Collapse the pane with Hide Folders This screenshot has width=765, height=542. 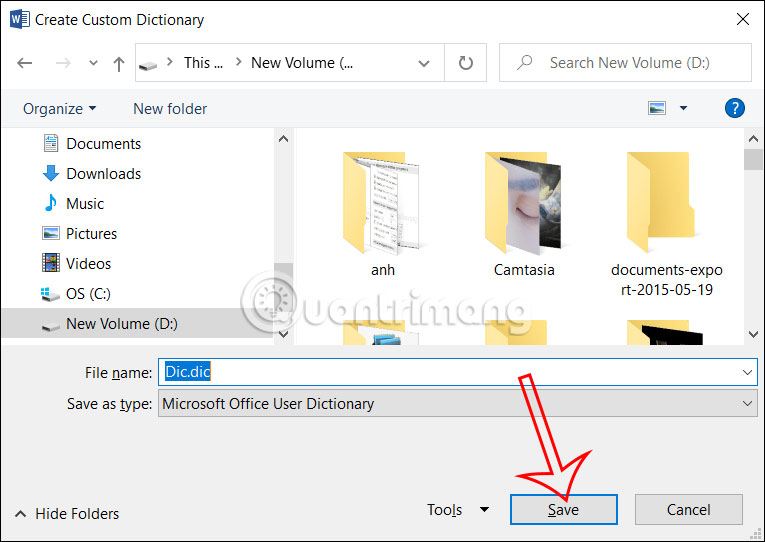[x=67, y=514]
